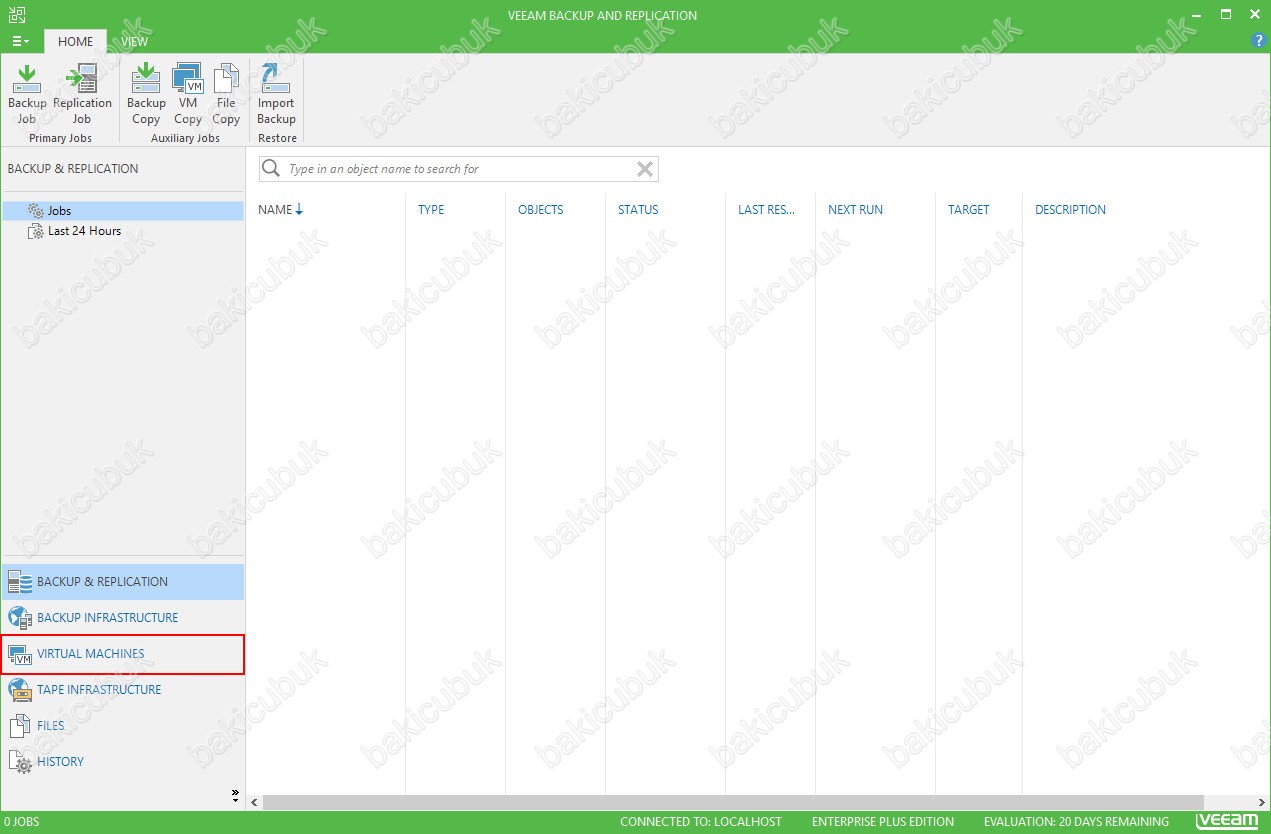Click Import Backup in Restore group
Viewport: 1271px width, 834px height.
(276, 94)
